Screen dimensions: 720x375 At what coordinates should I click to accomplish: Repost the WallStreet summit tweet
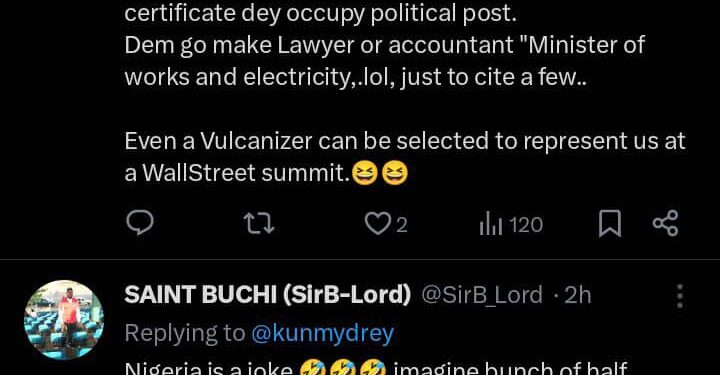pyautogui.click(x=259, y=224)
